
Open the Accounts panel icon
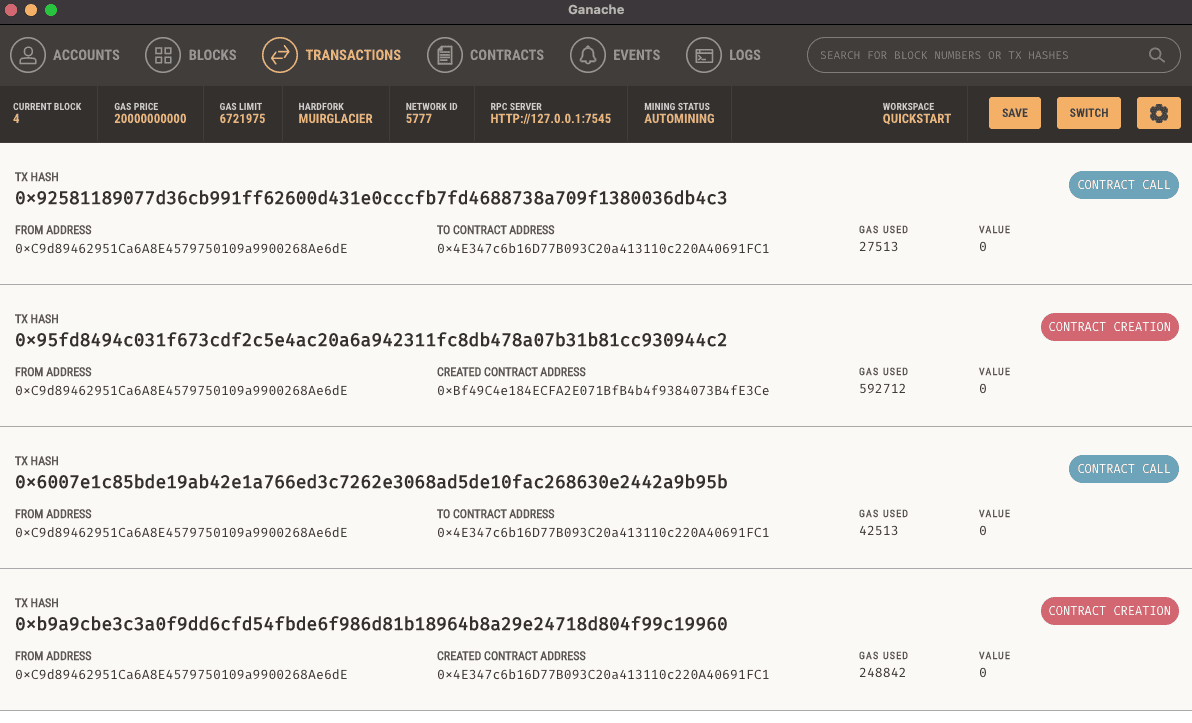(x=28, y=55)
